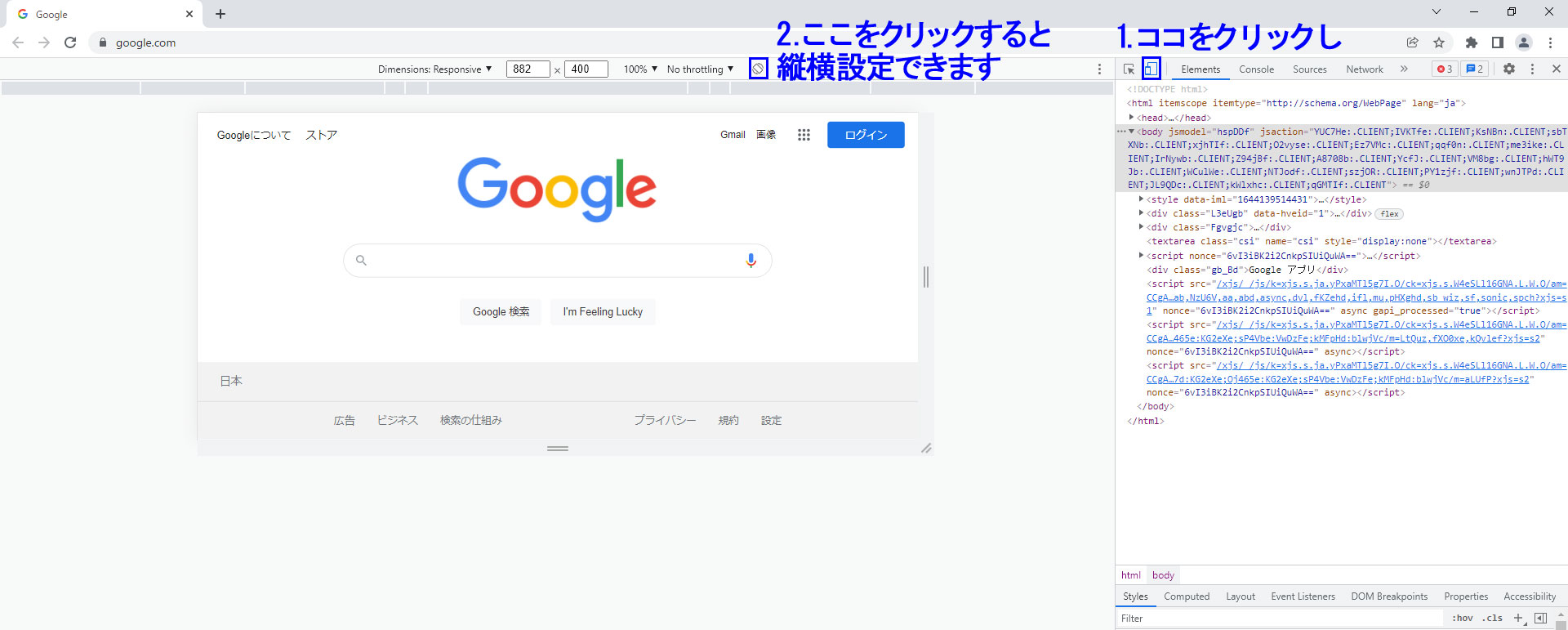Collapse the body node in DOM tree
The height and width of the screenshot is (630, 1568).
(x=1132, y=132)
